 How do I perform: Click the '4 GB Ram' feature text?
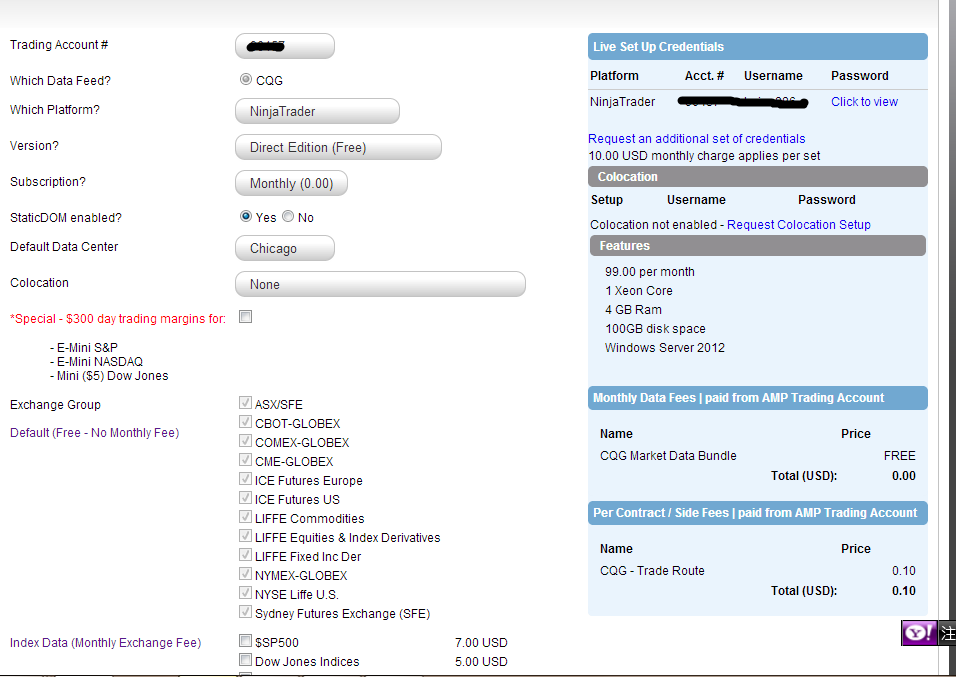[x=633, y=310]
